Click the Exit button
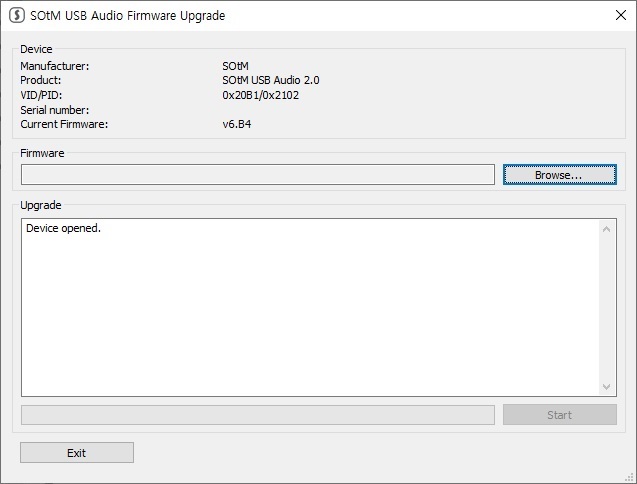637x484 pixels. [x=77, y=453]
